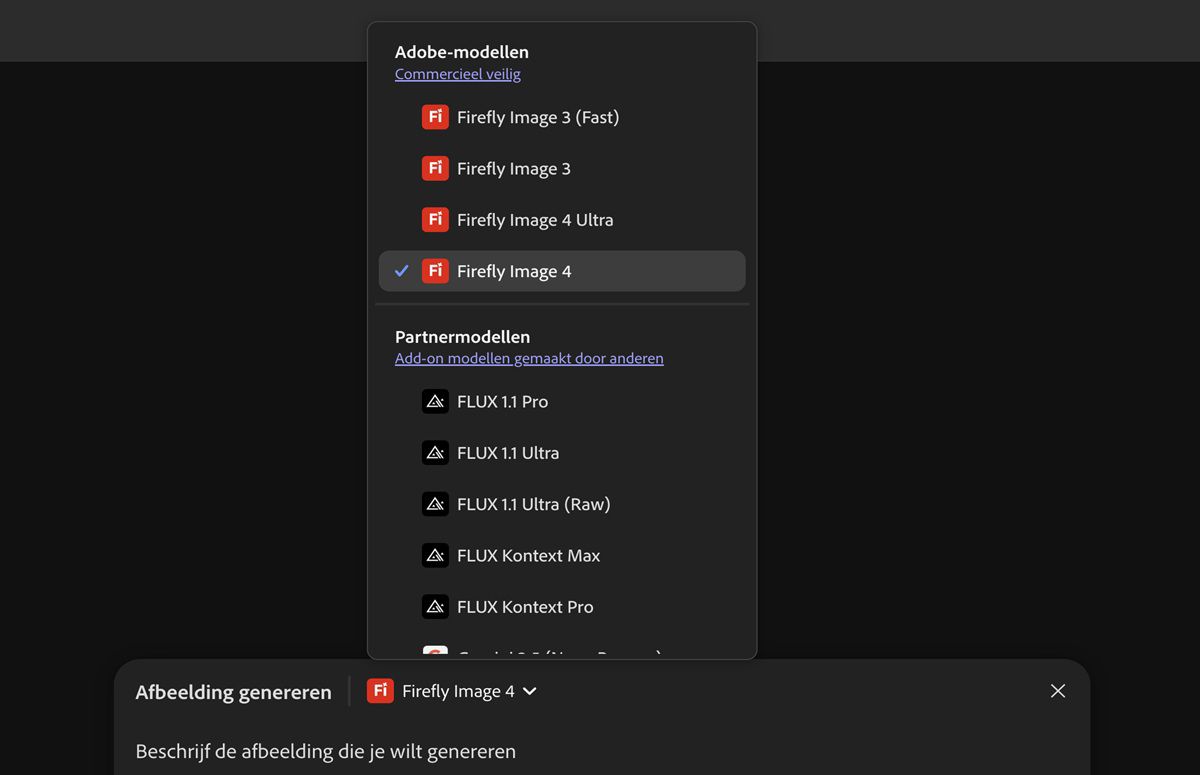Click the FLUX 1.1 Ultra model icon
Image resolution: width=1200 pixels, height=775 pixels.
pos(435,452)
